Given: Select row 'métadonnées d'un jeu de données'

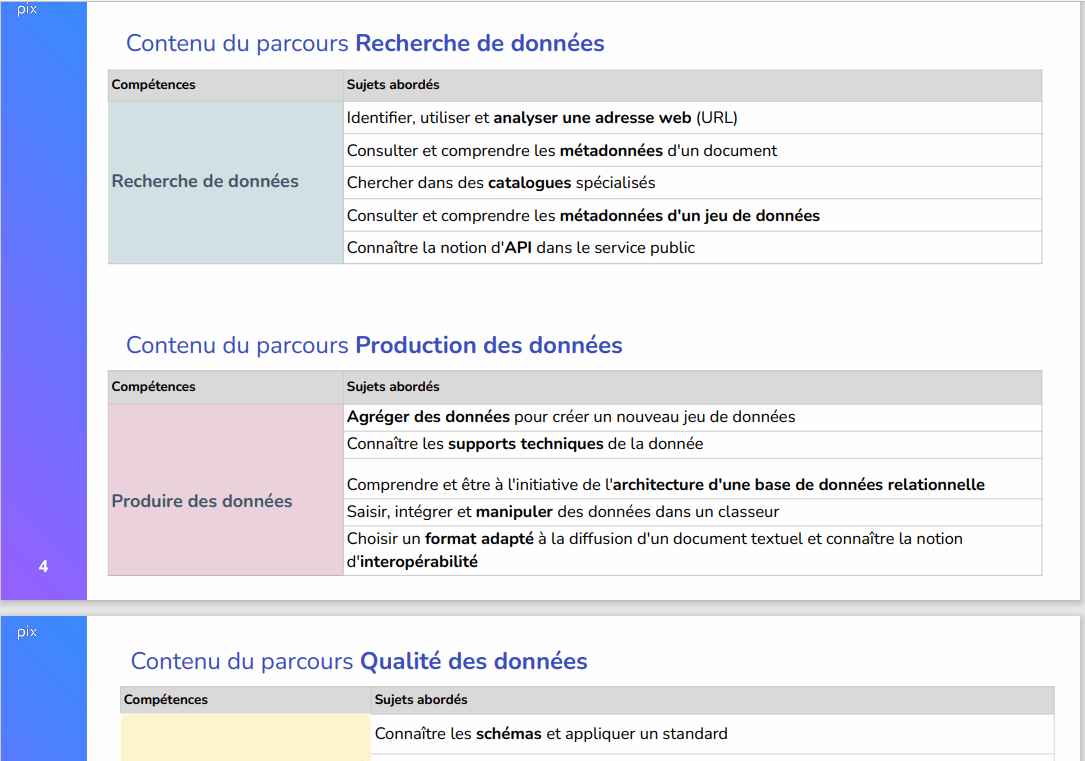Looking at the screenshot, I should pyautogui.click(x=693, y=215).
